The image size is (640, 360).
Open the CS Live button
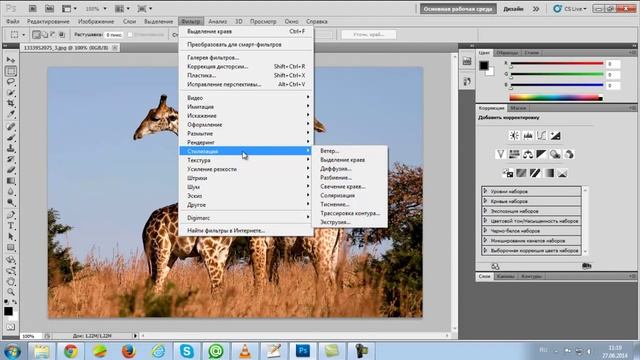pyautogui.click(x=569, y=9)
